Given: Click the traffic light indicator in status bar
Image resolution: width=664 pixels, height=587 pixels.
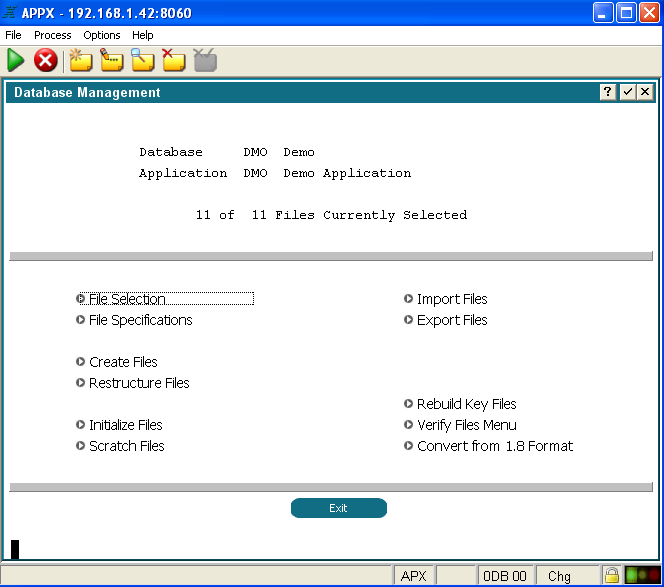Looking at the screenshot, I should 640,576.
